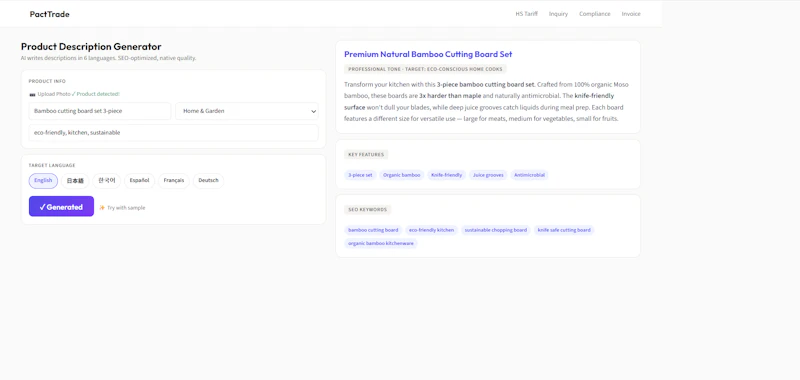Choose Français as target language

click(x=174, y=181)
